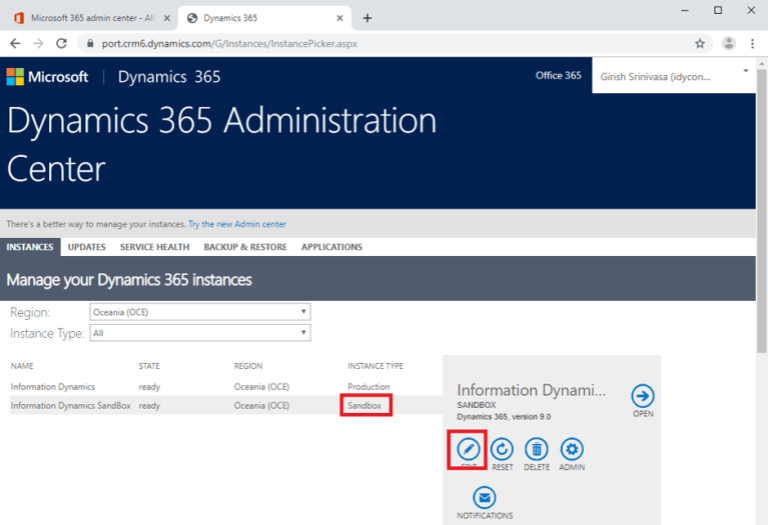This screenshot has height=525, width=768.
Task: Click the page vertical scrollbar
Action: [x=761, y=211]
